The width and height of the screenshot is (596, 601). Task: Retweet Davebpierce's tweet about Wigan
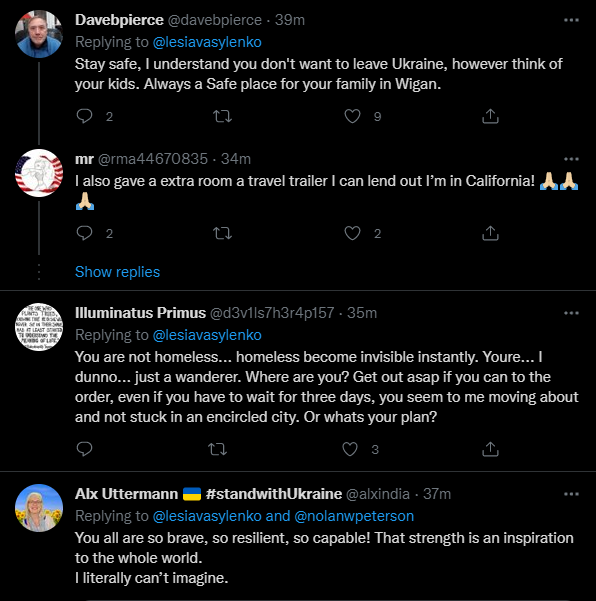click(x=222, y=116)
